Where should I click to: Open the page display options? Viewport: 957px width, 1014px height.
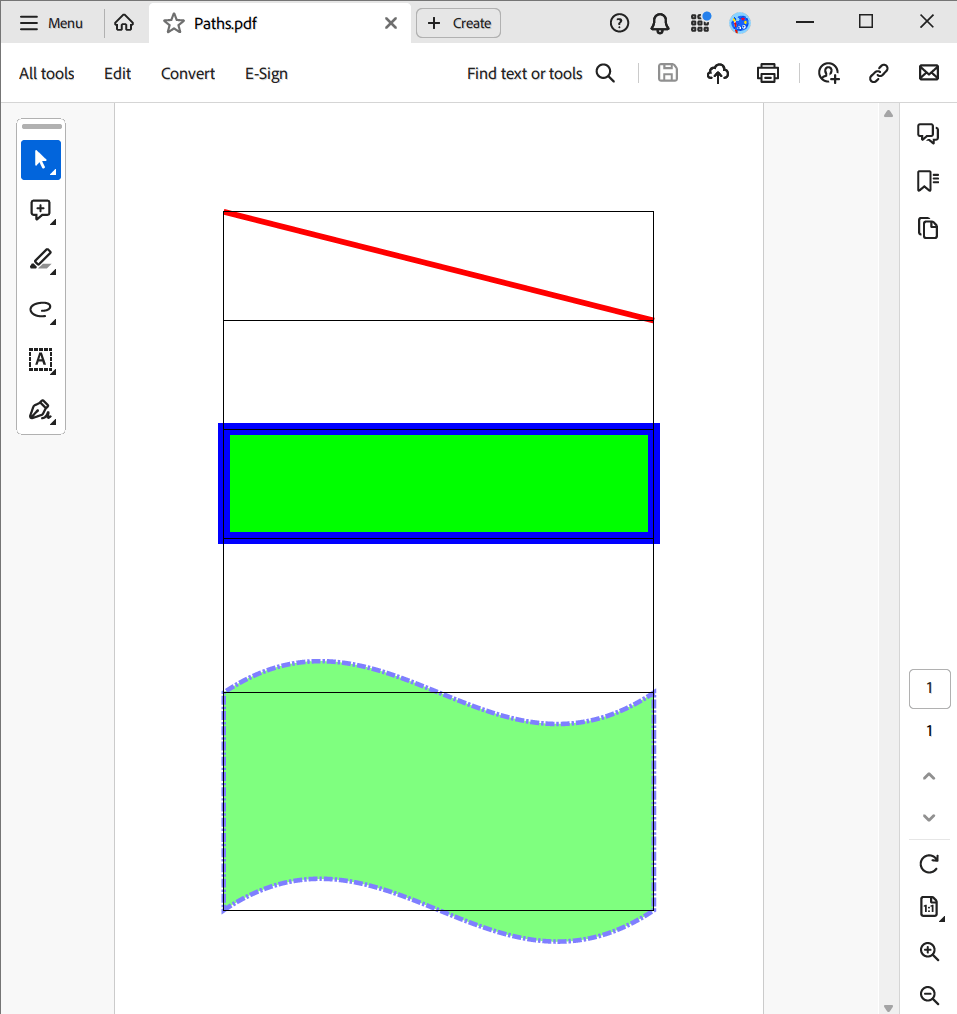click(x=929, y=907)
